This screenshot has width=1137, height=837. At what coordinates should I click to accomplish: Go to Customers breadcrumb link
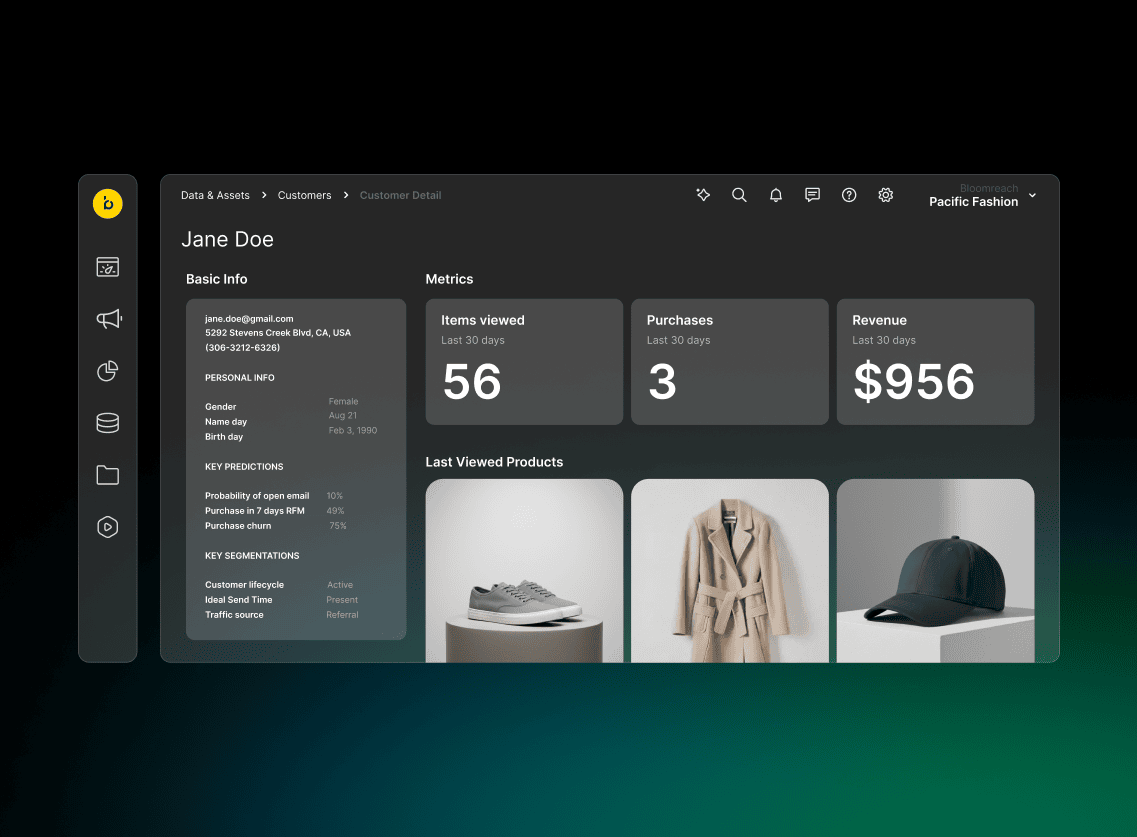click(x=304, y=195)
